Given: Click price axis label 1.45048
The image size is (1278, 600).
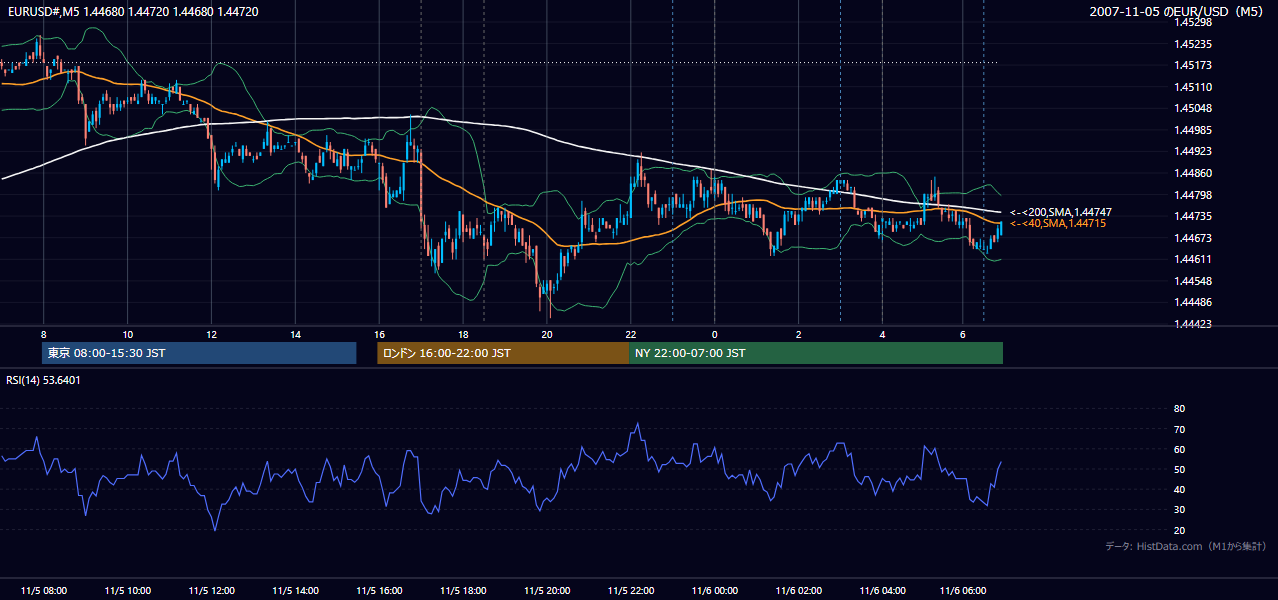Looking at the screenshot, I should [x=1193, y=108].
